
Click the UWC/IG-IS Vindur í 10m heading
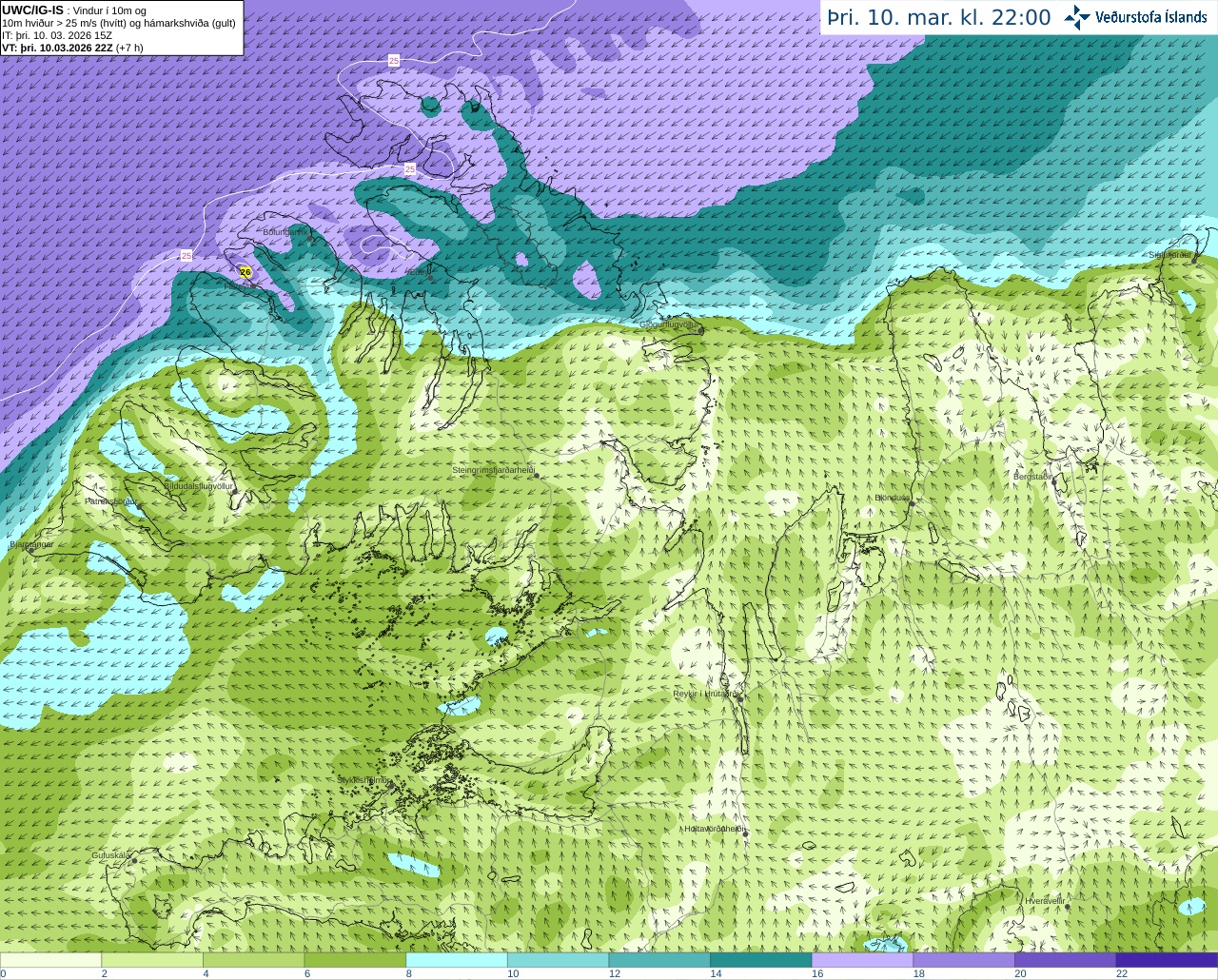[74, 10]
